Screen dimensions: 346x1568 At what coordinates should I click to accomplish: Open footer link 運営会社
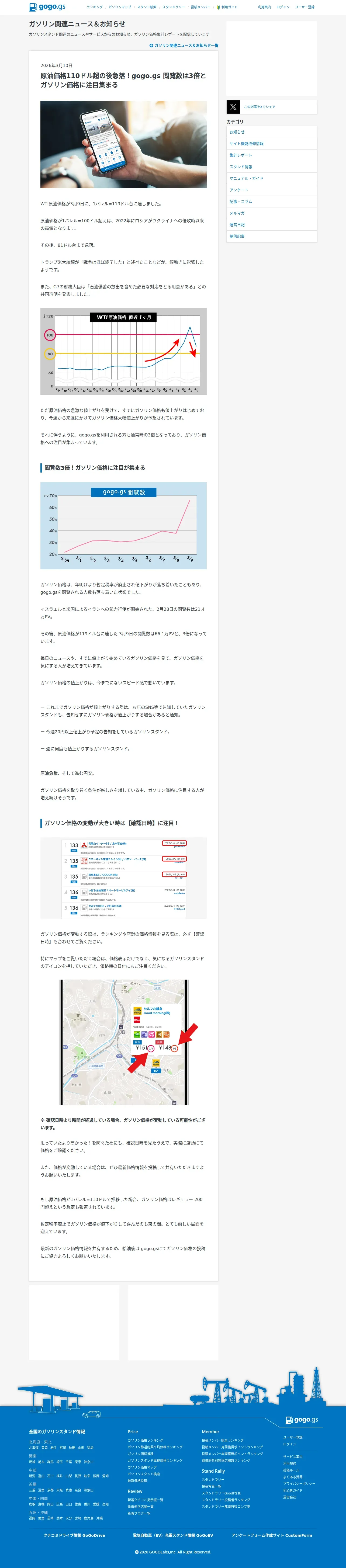pos(290,1497)
